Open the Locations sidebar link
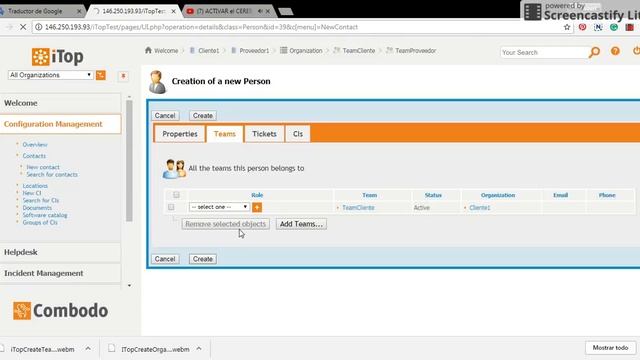 pos(35,186)
